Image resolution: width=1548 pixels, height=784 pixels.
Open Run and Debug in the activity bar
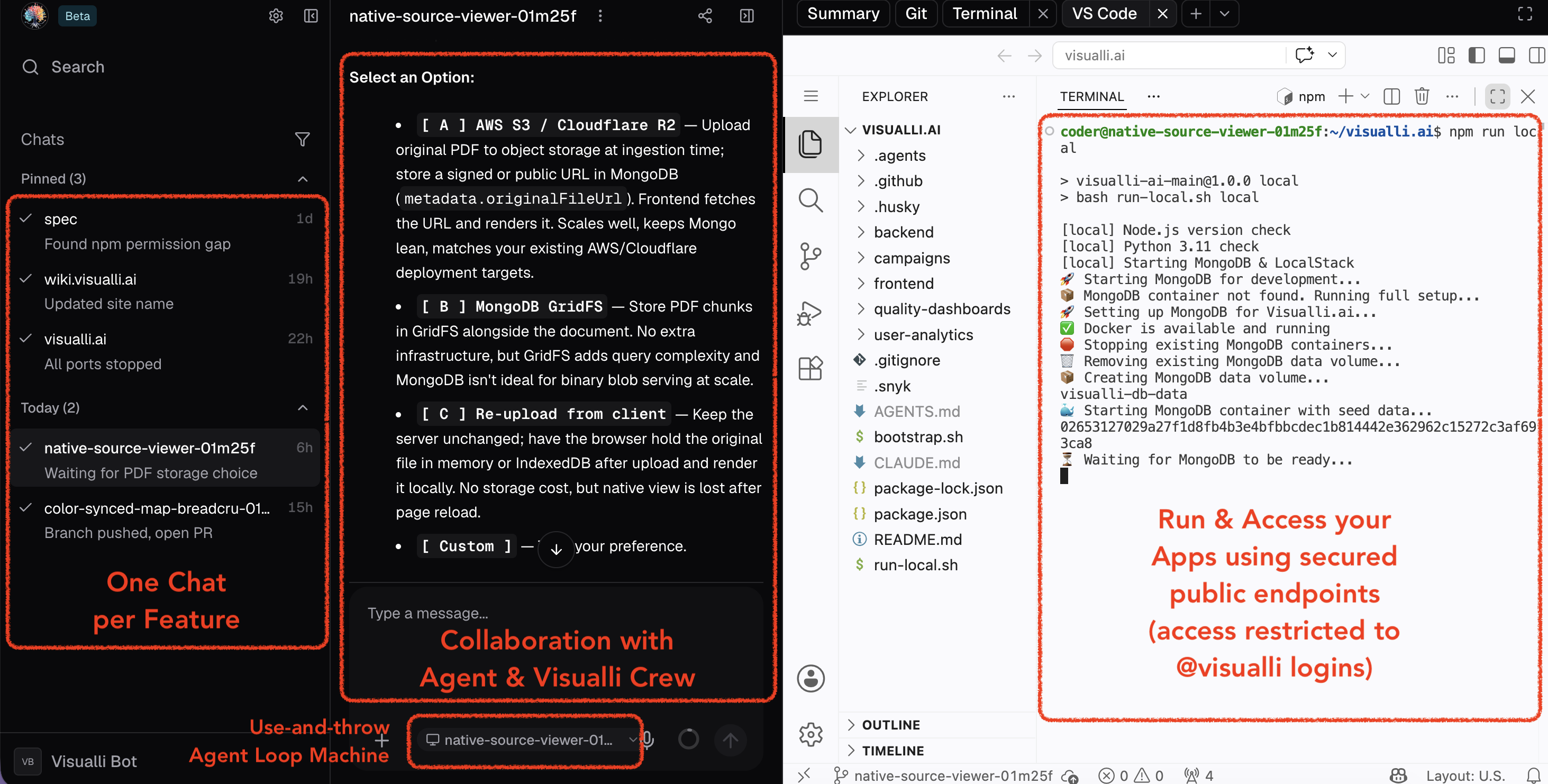click(810, 313)
